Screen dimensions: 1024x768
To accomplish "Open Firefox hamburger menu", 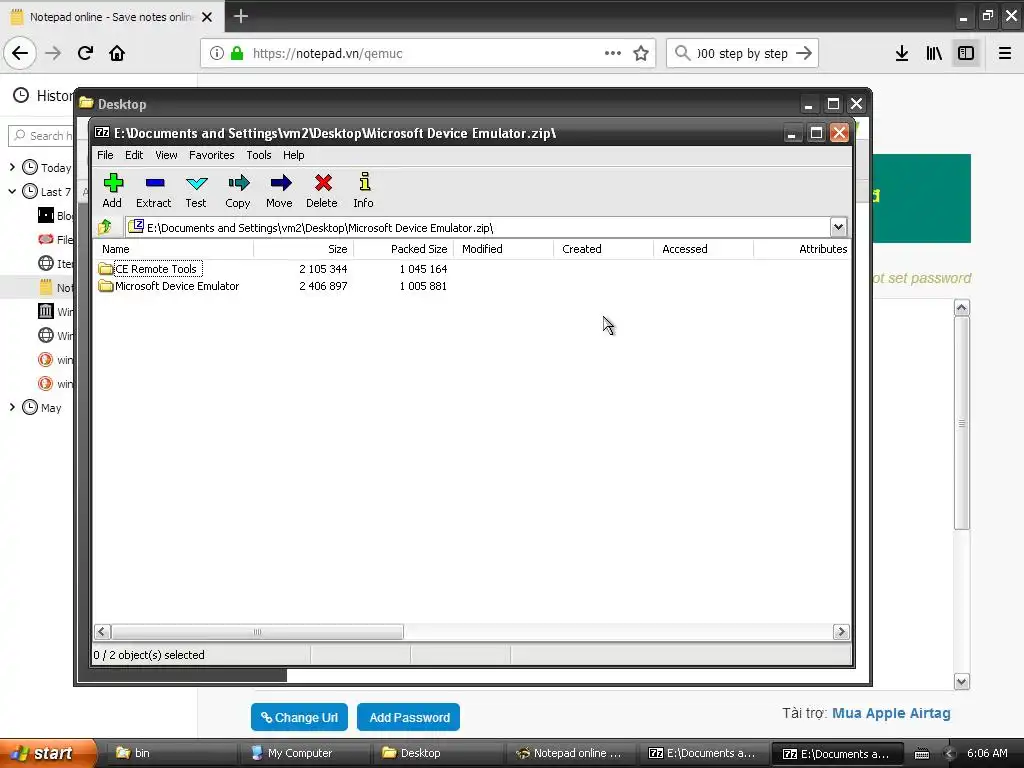I will 1005,53.
